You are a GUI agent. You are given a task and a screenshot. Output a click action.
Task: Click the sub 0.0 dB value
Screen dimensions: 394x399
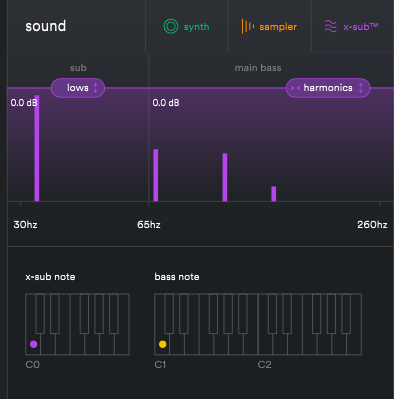tap(23, 103)
